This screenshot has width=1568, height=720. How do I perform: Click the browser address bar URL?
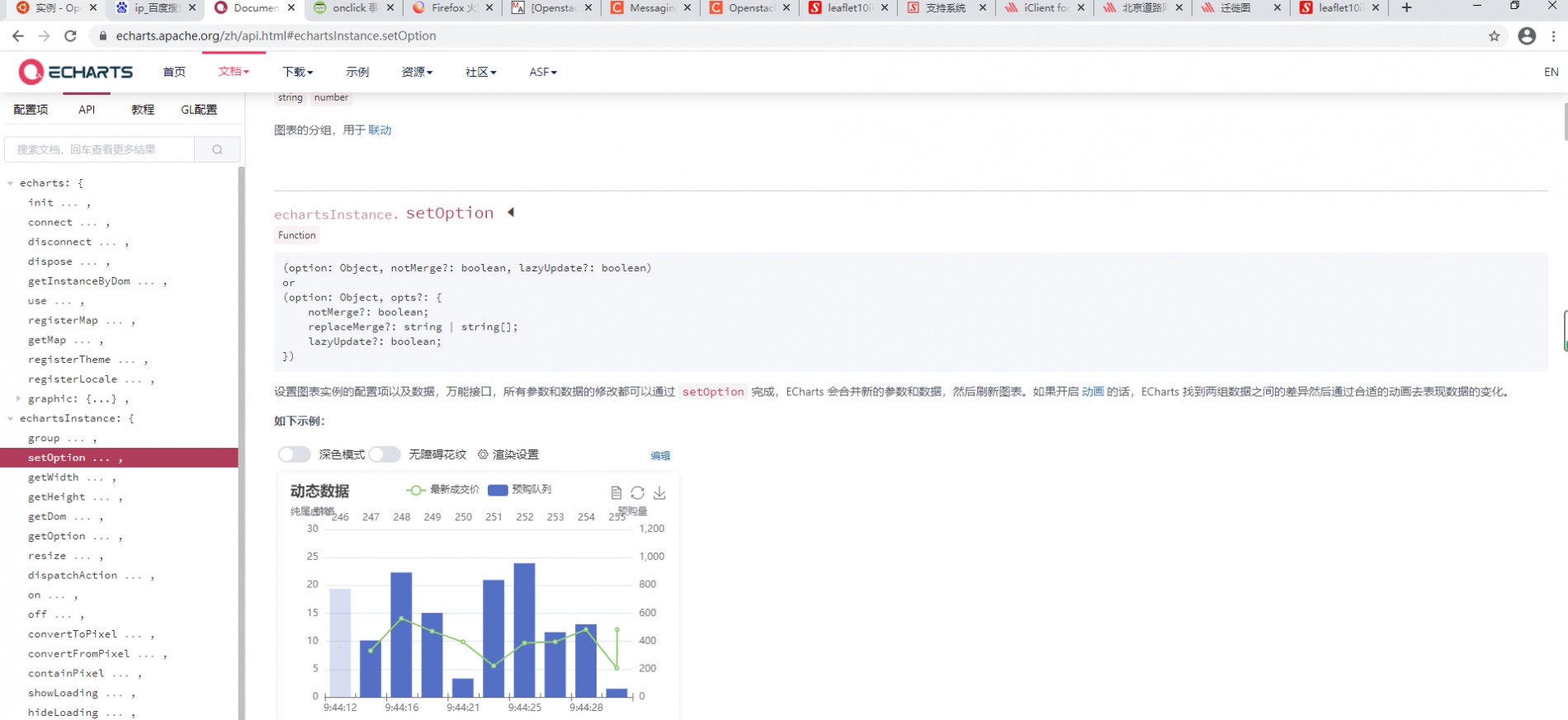pos(276,36)
